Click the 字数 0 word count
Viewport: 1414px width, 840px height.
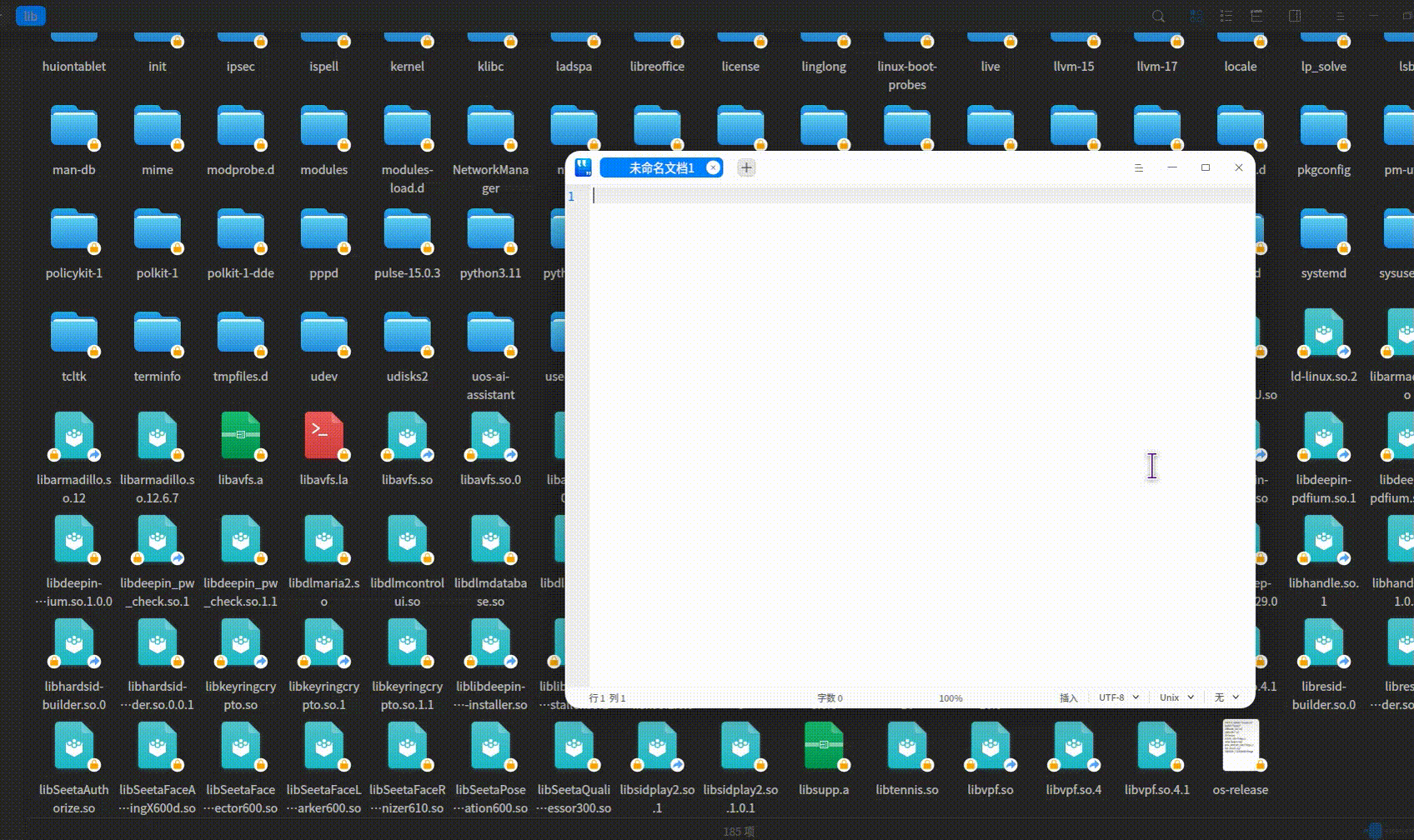click(x=830, y=698)
